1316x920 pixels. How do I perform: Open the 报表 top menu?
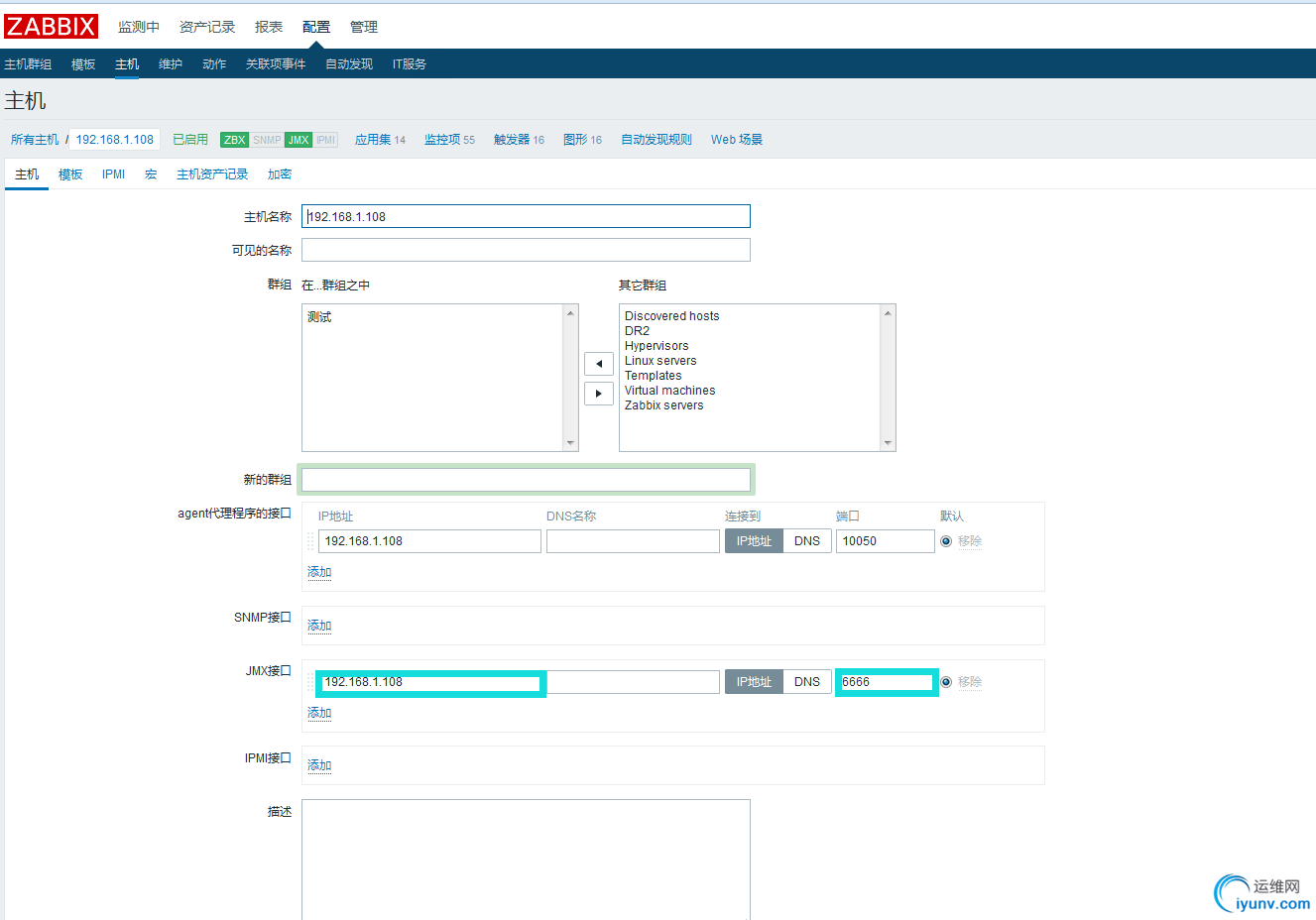269,27
